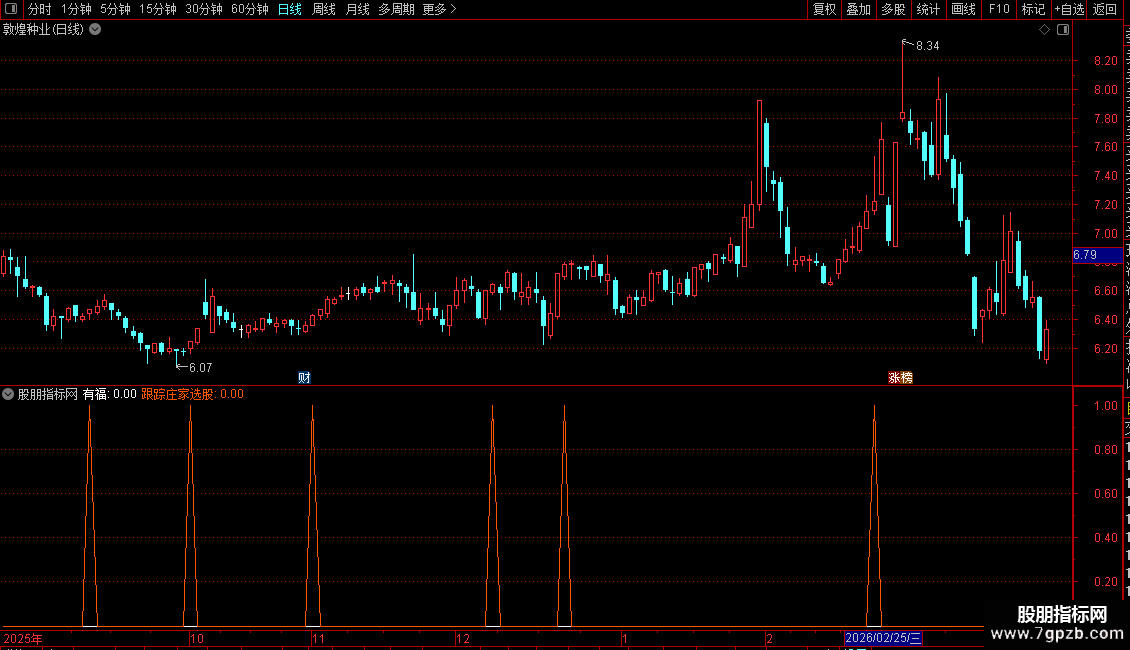Click the 1.00 indicator axis label
Screen dimensions: 1130x650
pos(1105,406)
